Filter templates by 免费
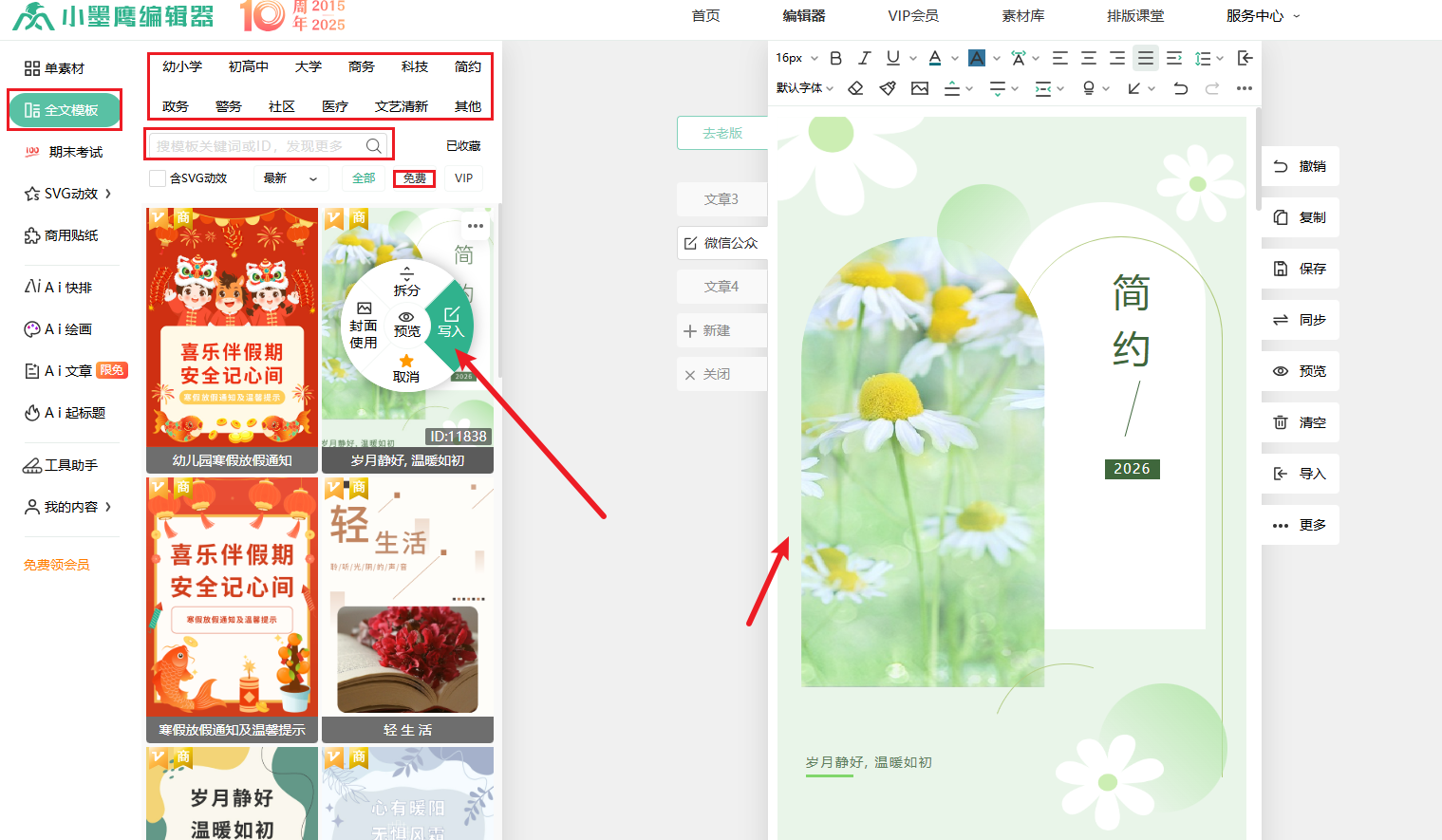Screen dimensions: 1442x840 point(414,178)
